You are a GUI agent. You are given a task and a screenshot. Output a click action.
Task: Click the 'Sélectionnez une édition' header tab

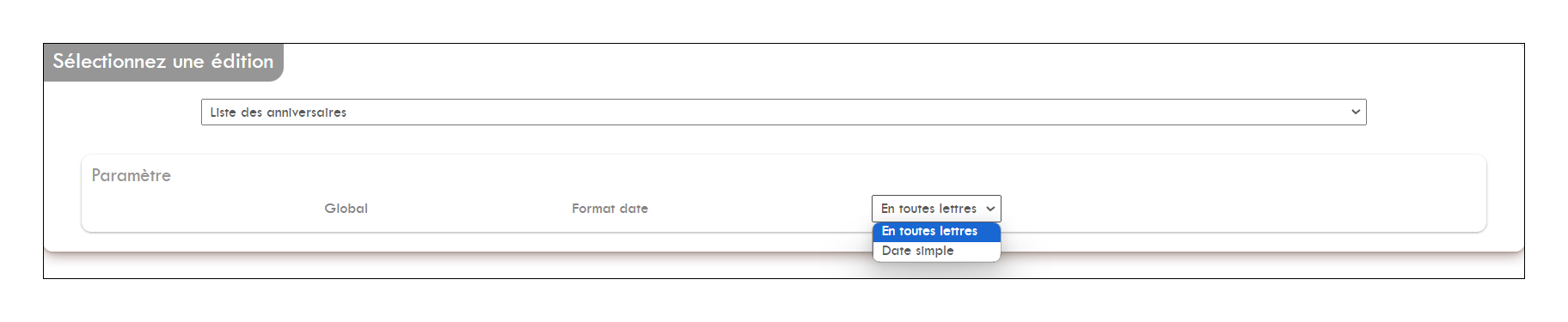click(x=163, y=62)
